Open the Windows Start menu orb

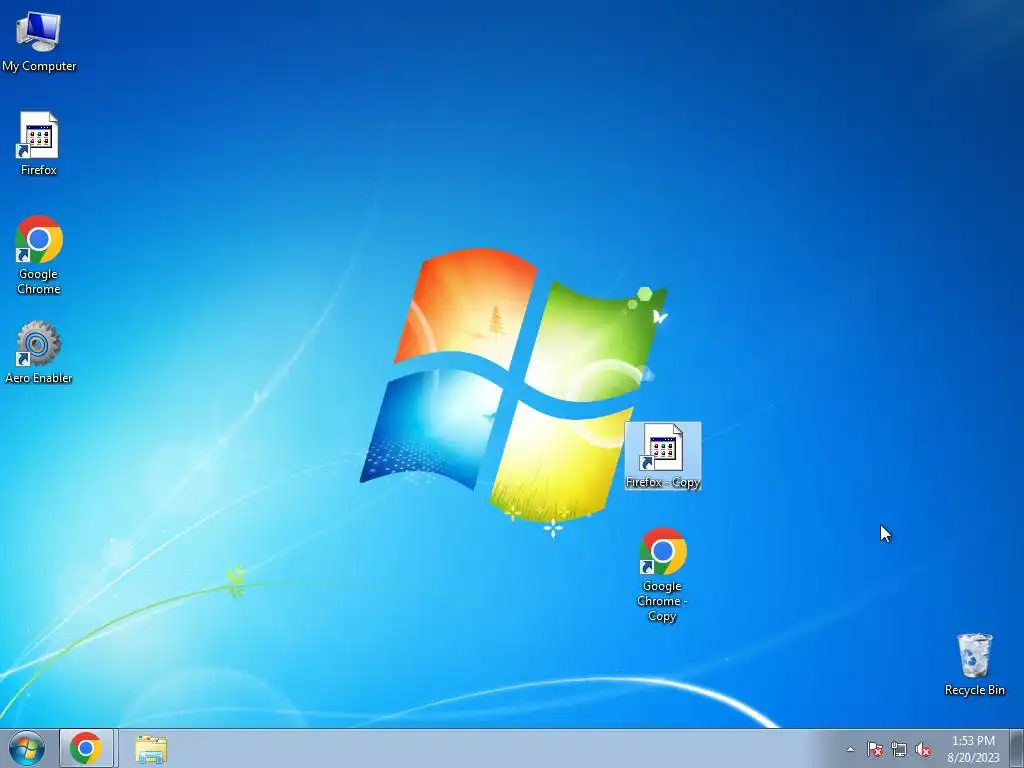click(x=27, y=748)
